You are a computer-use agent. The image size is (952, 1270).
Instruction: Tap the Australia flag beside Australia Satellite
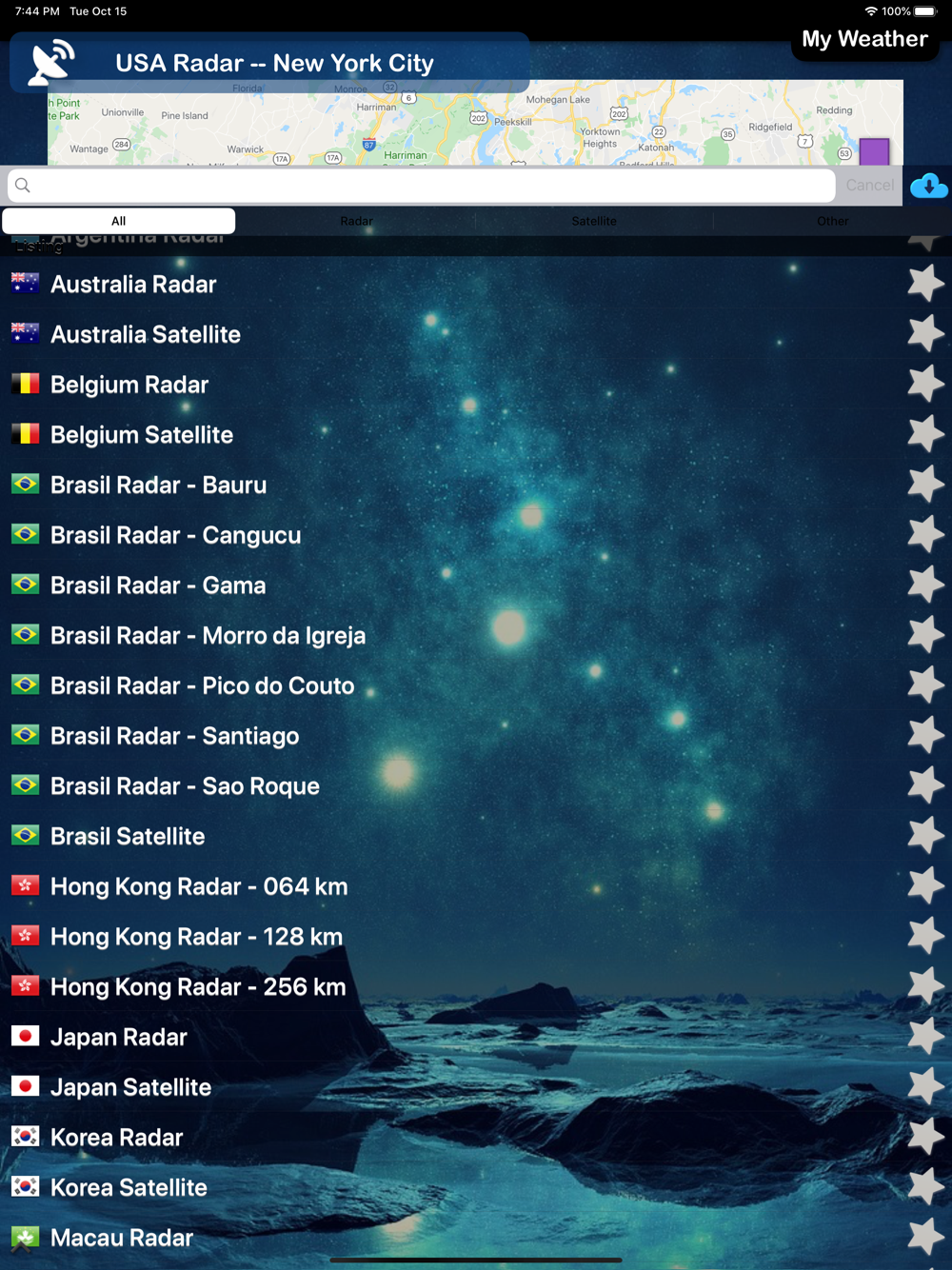pyautogui.click(x=25, y=333)
